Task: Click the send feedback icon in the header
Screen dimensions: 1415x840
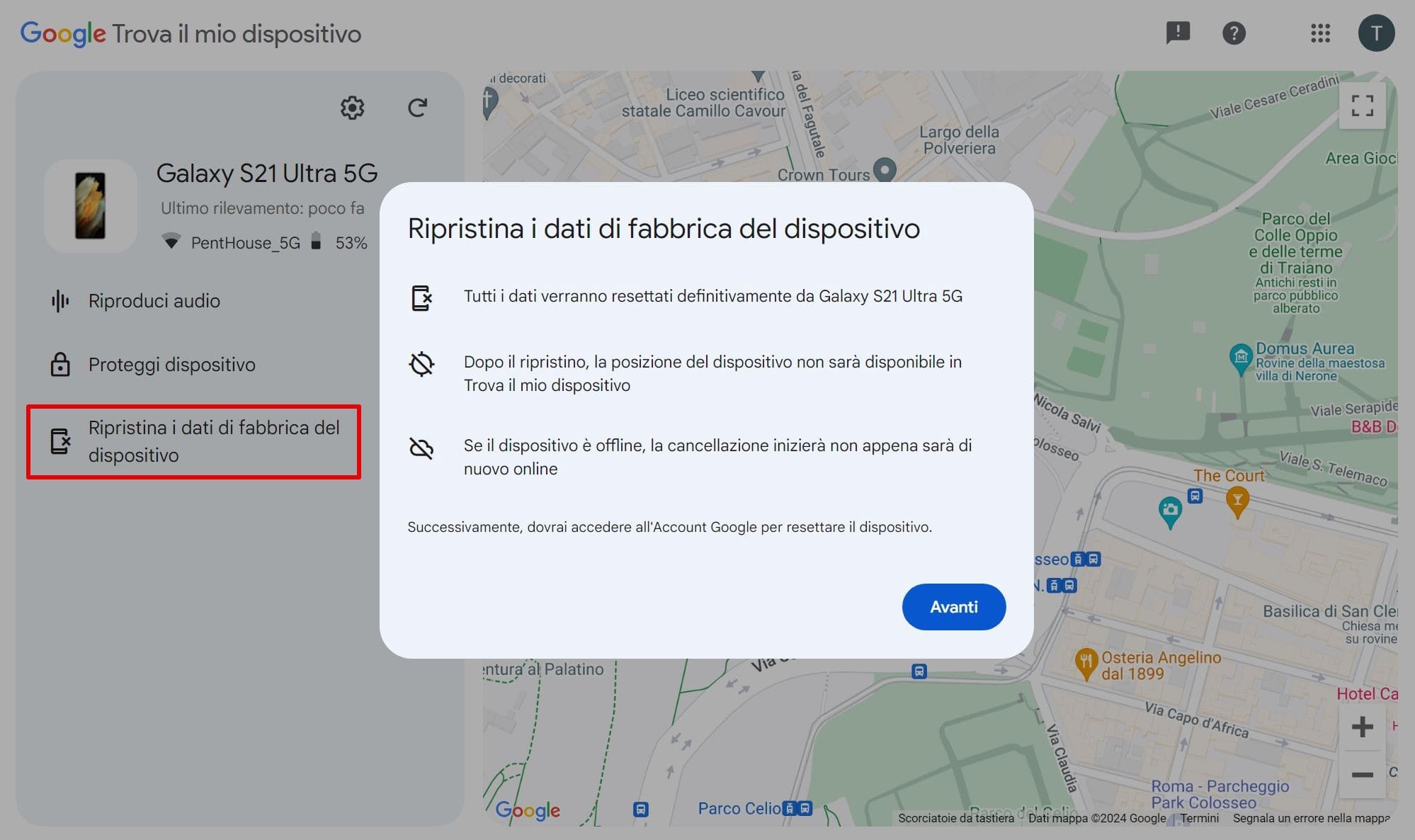Action: (x=1178, y=33)
